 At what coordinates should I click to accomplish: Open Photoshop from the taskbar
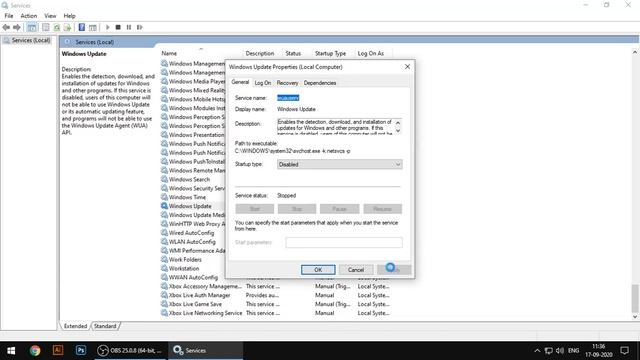pos(81,351)
